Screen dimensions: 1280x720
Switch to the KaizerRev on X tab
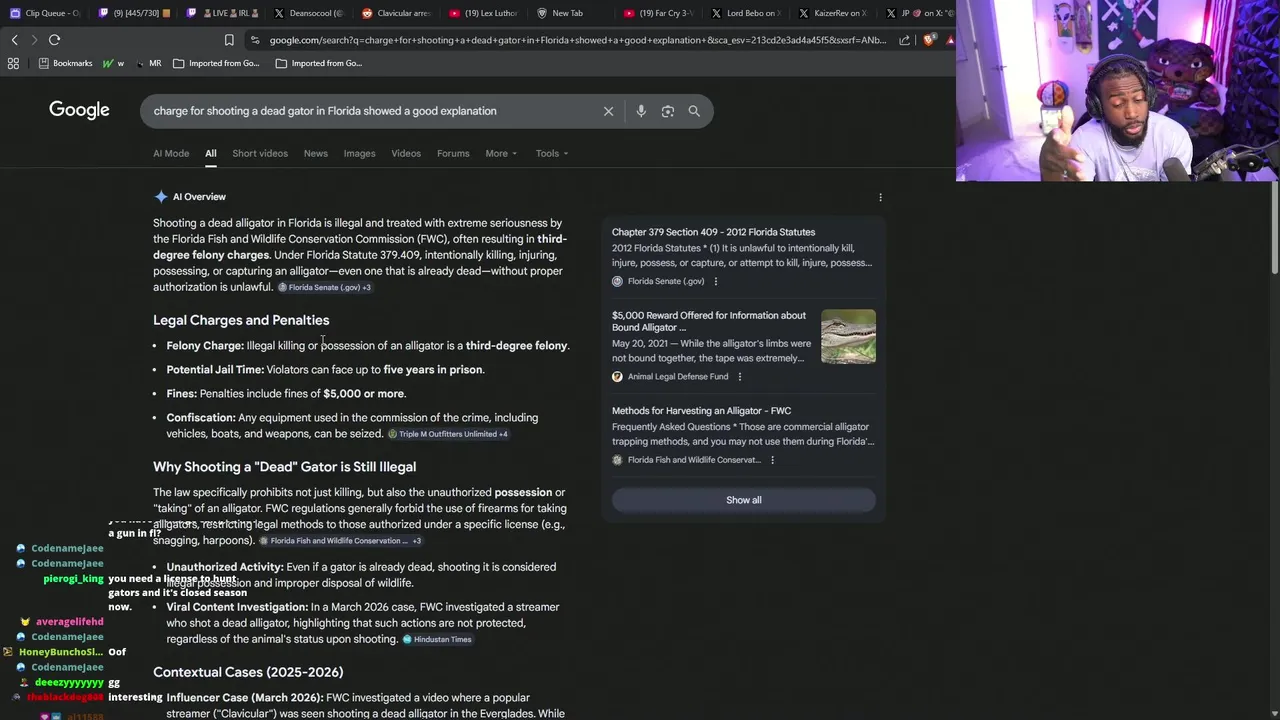(832, 13)
